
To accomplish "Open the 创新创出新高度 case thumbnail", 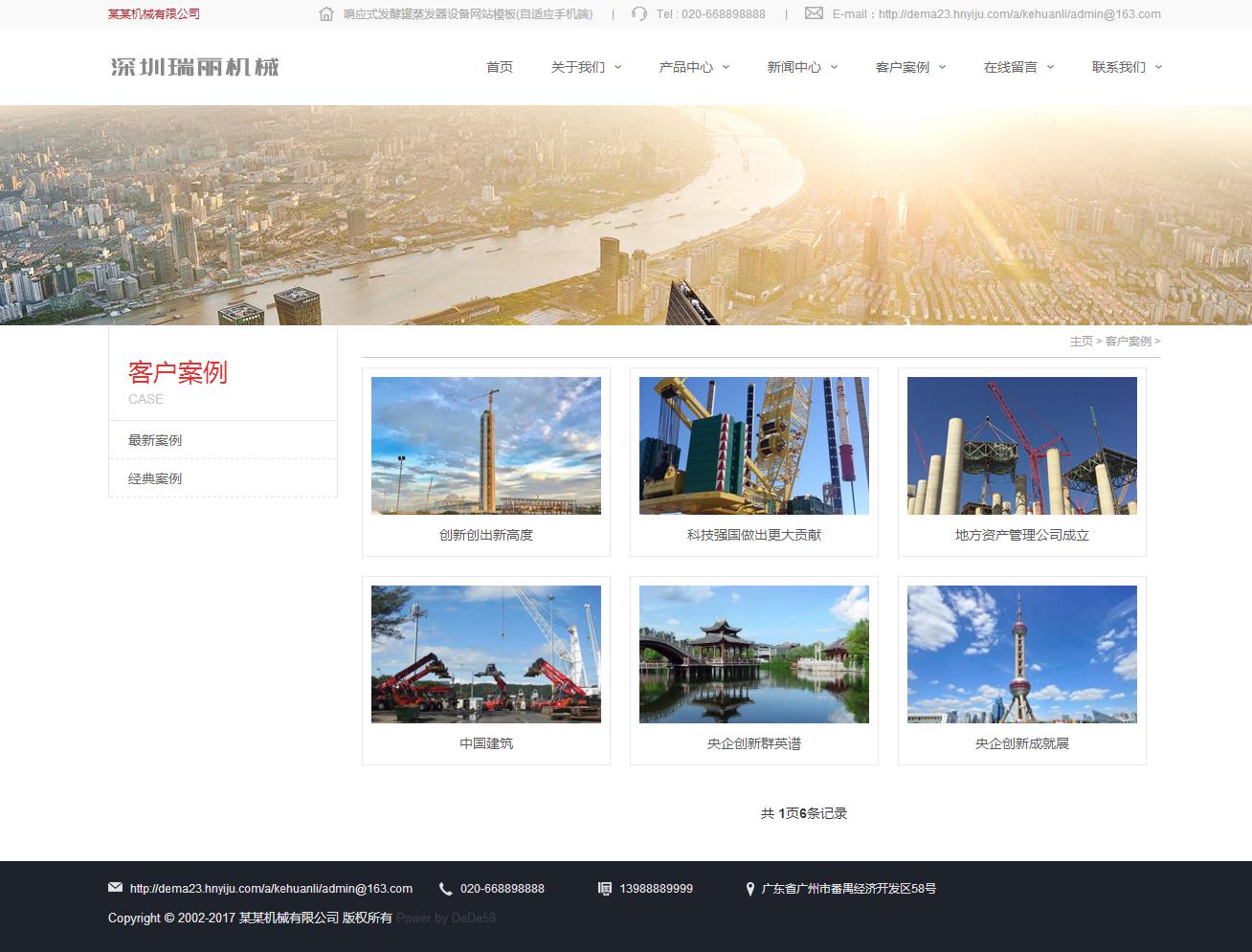I will (x=486, y=446).
